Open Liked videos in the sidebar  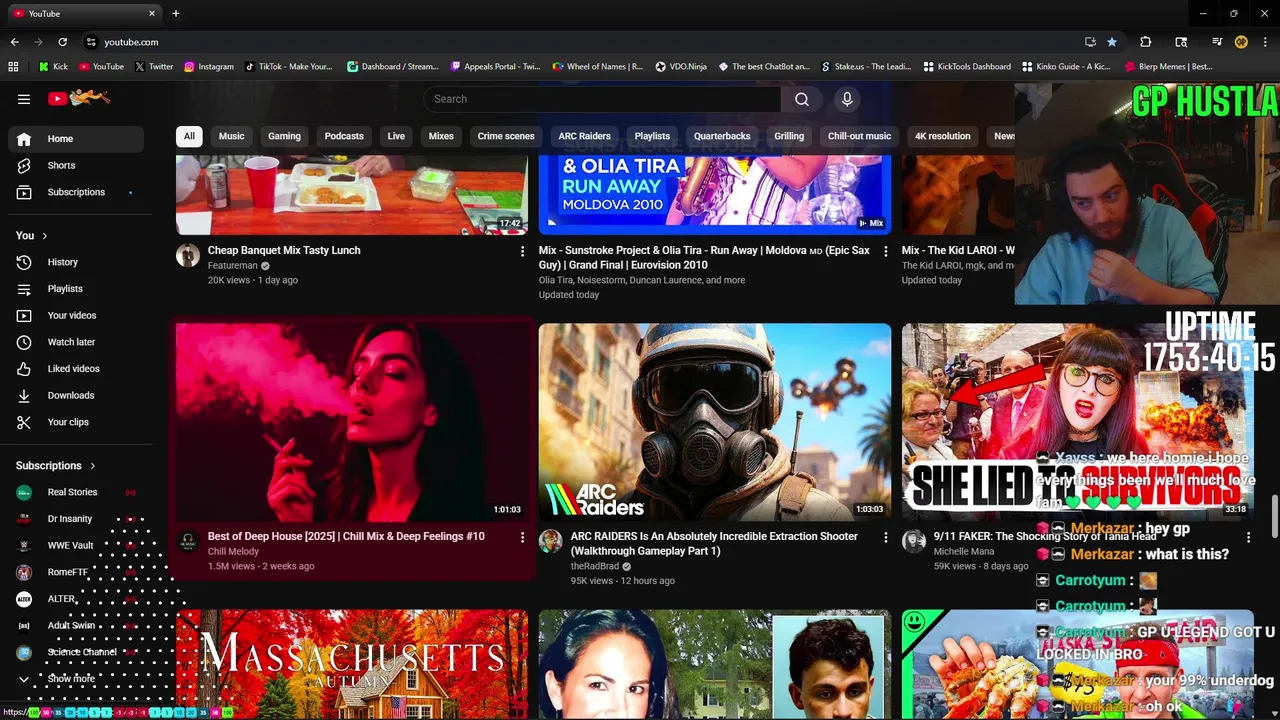click(76, 369)
